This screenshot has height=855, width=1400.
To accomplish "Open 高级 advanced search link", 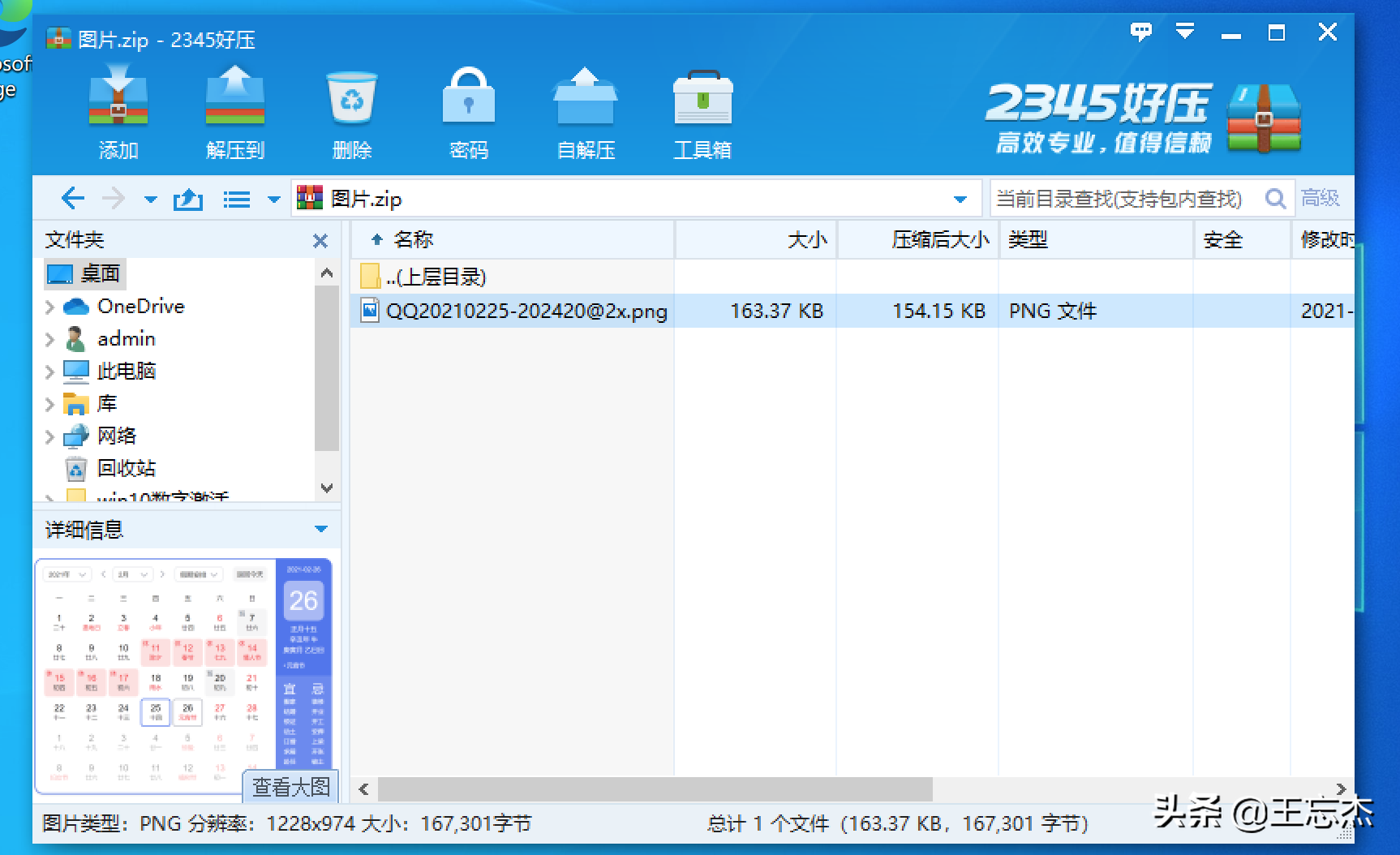I will (1321, 198).
